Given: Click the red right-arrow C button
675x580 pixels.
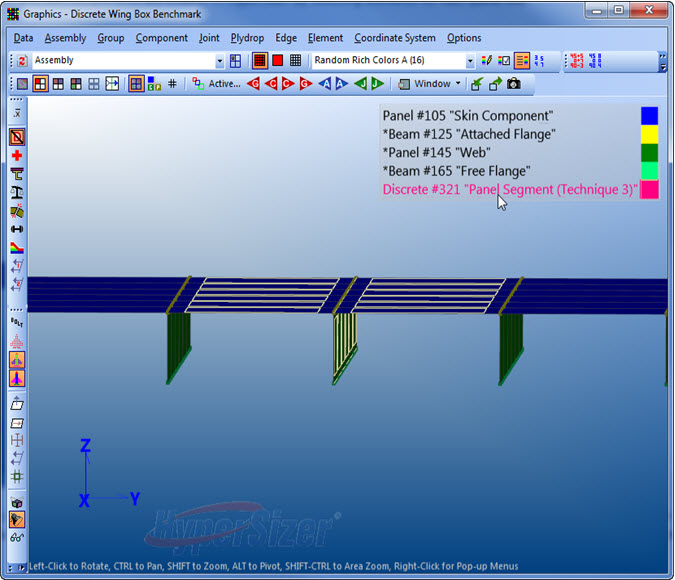Looking at the screenshot, I should coord(288,84).
